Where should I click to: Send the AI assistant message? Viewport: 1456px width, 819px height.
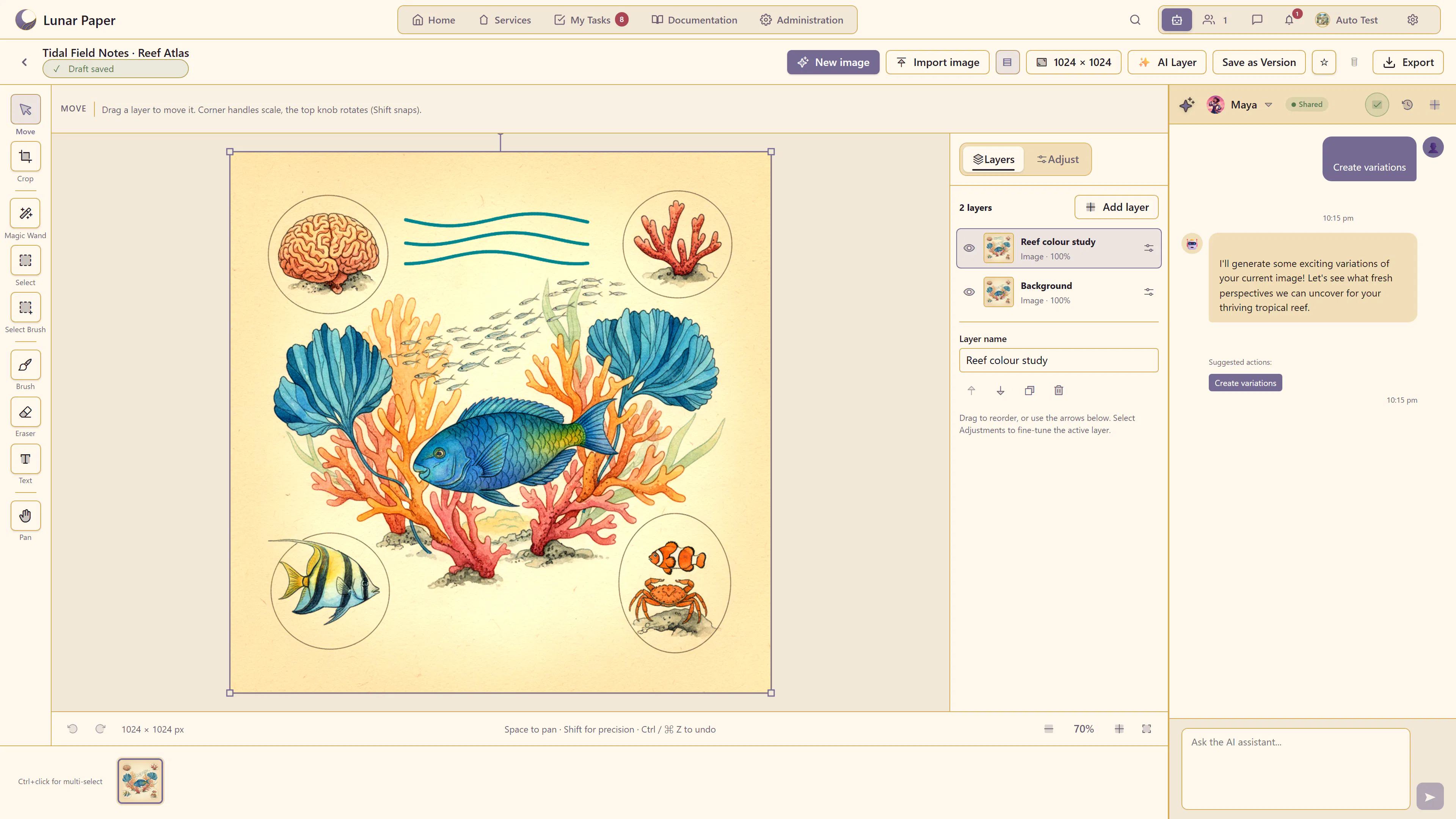1430,796
